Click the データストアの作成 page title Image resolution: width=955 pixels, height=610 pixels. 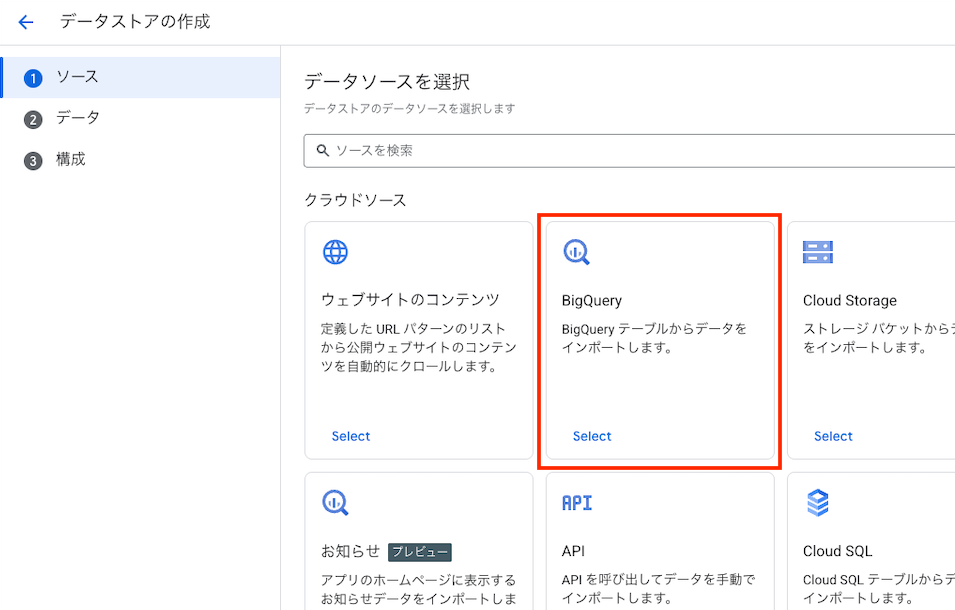click(135, 22)
